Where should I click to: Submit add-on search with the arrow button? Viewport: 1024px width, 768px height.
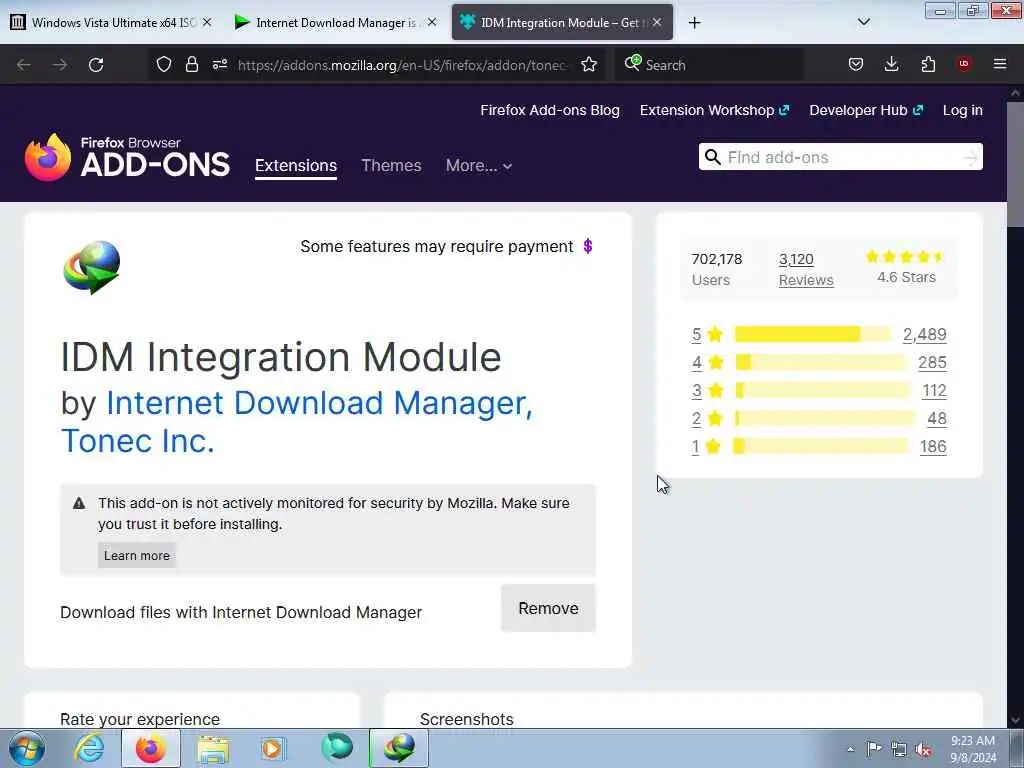971,157
